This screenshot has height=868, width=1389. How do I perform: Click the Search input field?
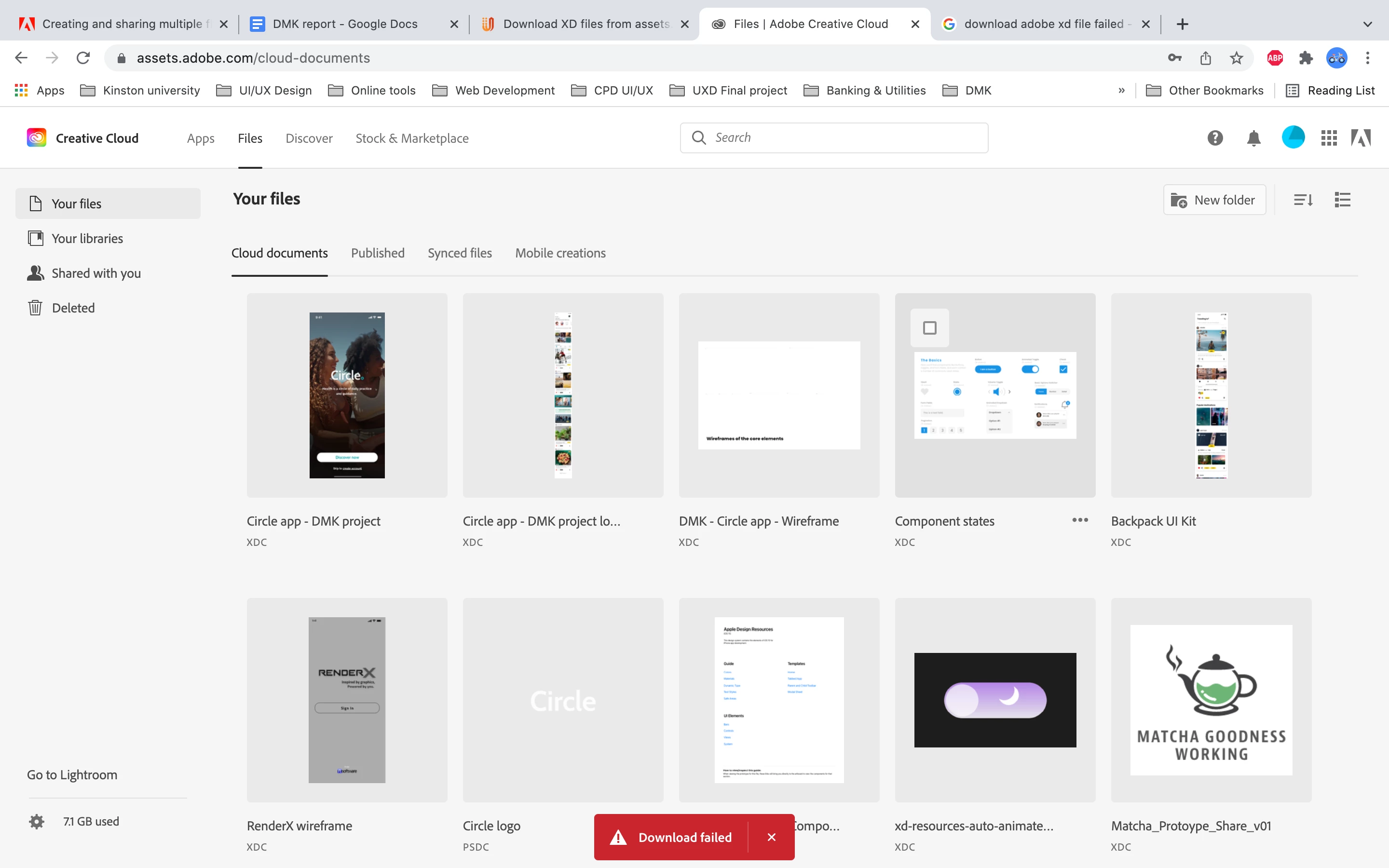point(844,138)
